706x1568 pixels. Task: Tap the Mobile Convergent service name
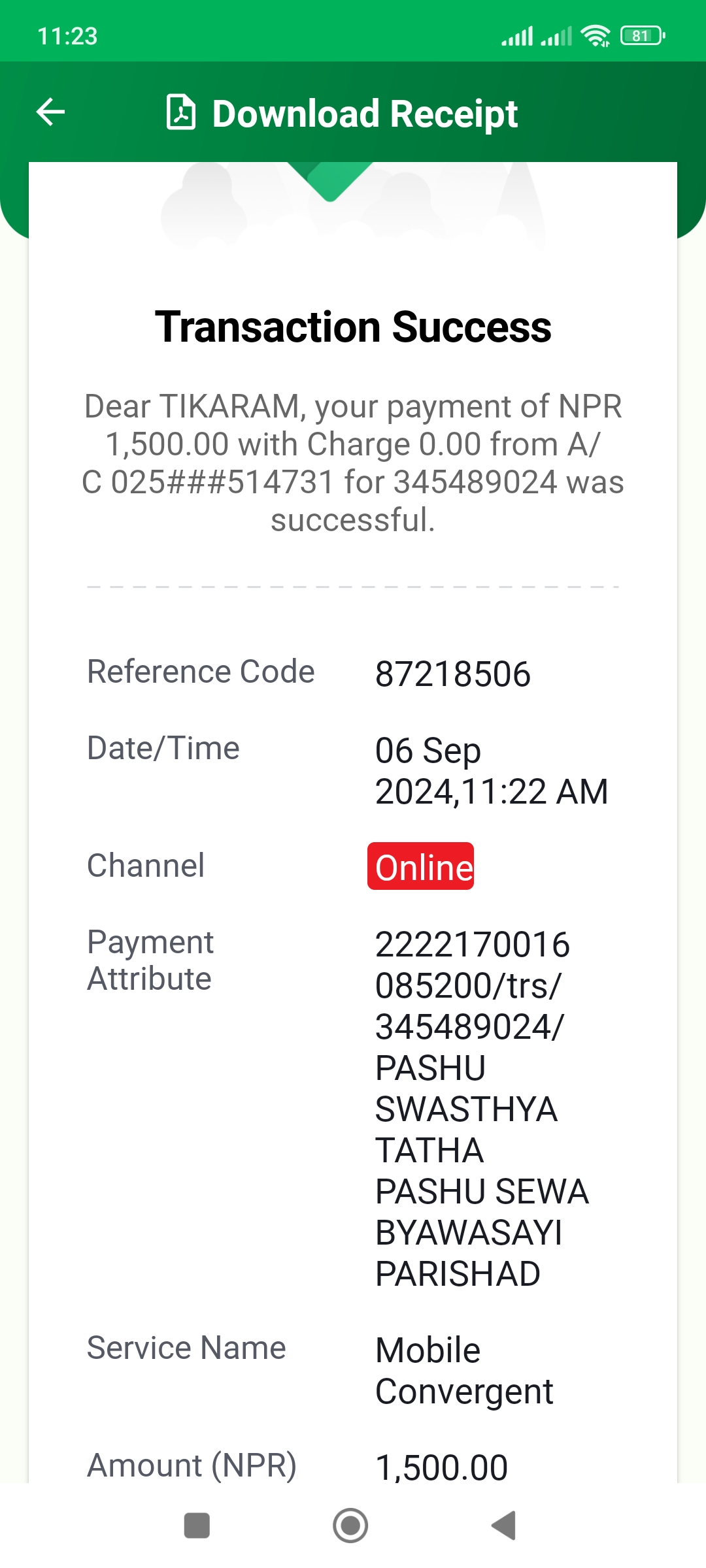click(x=464, y=1371)
